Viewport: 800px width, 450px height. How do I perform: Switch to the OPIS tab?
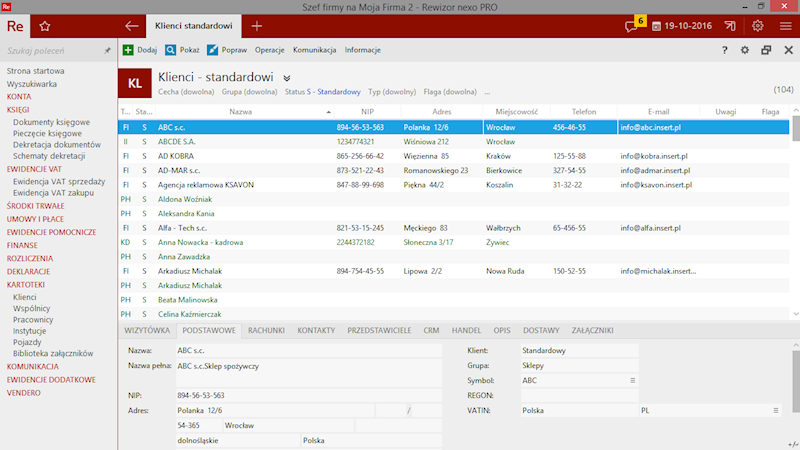(x=502, y=331)
